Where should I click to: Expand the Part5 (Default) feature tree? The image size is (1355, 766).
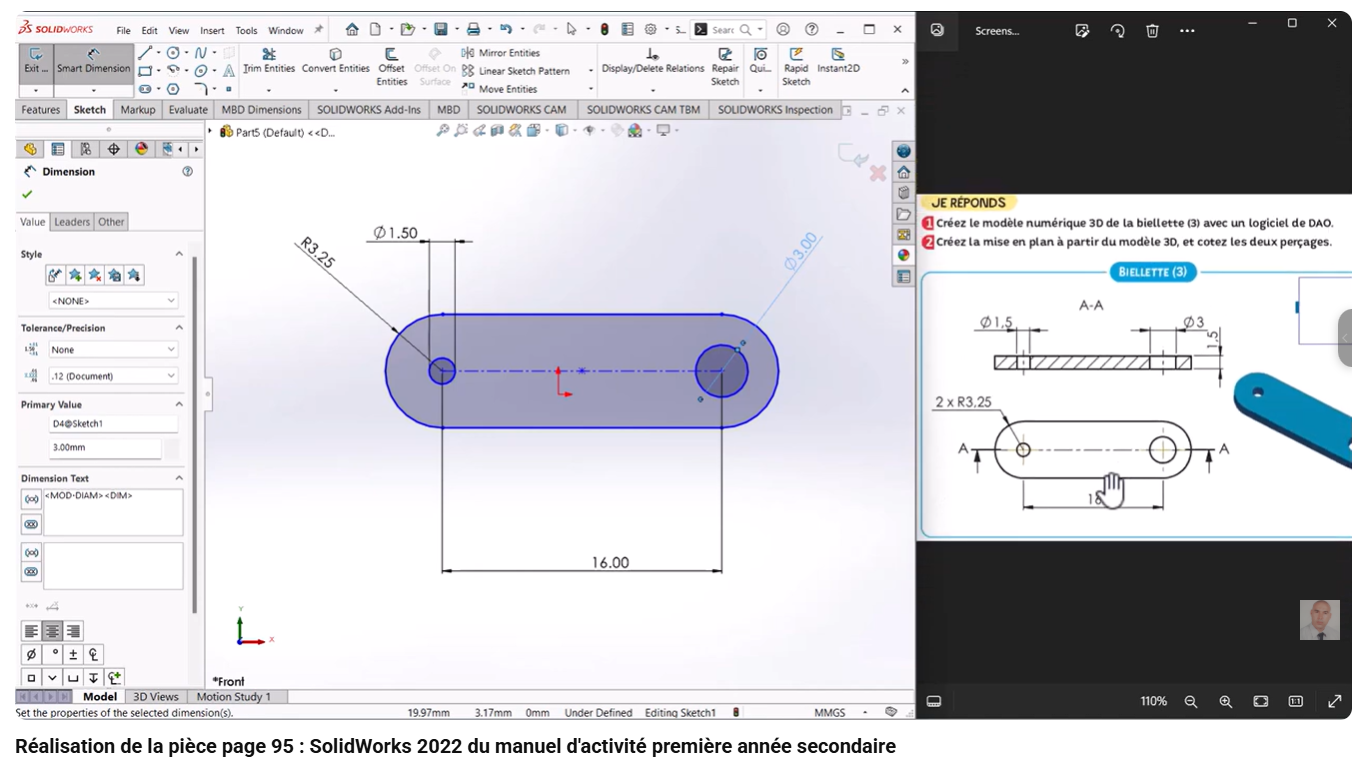pos(211,132)
